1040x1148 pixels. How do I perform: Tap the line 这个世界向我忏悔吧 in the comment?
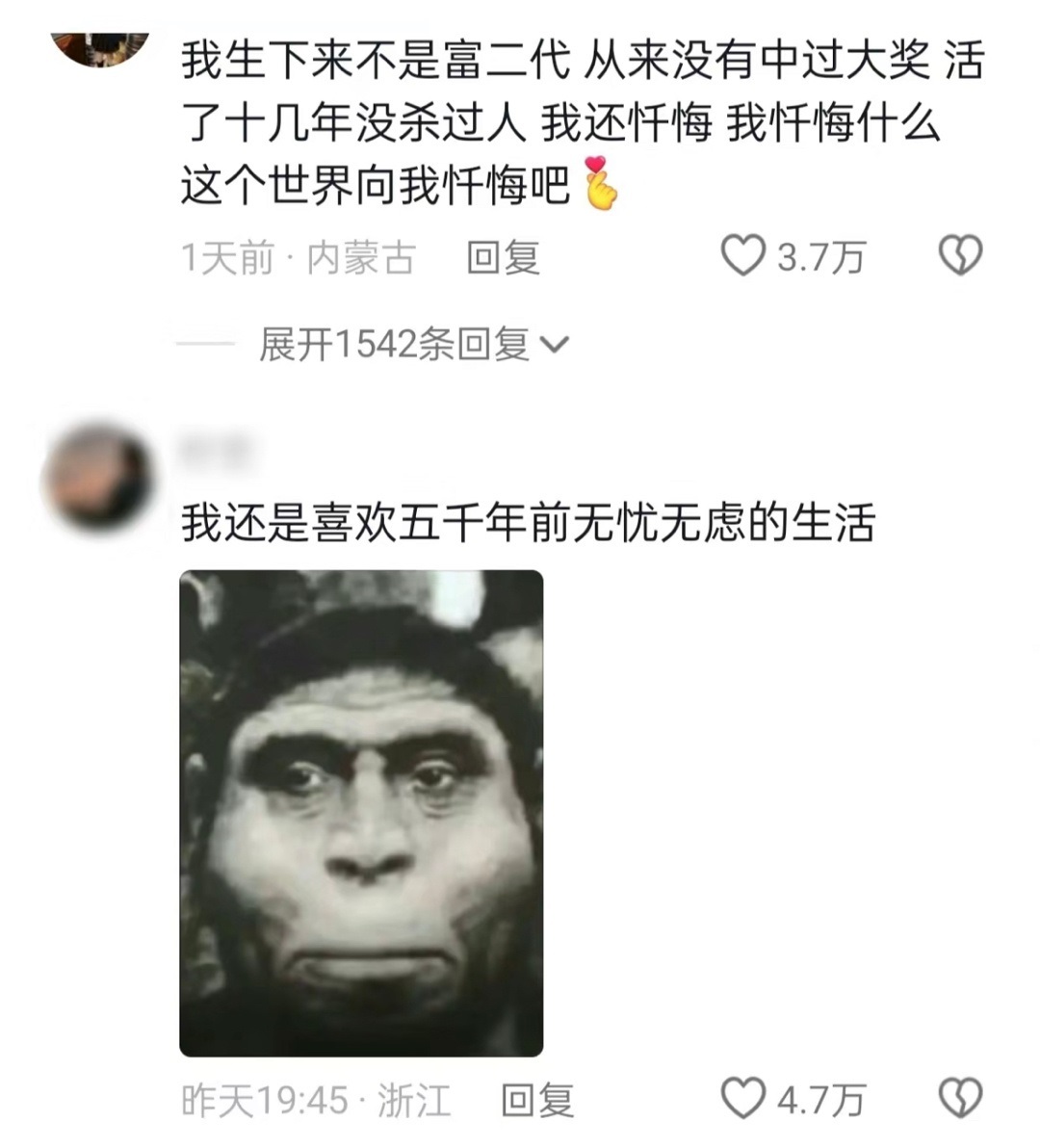point(376,185)
